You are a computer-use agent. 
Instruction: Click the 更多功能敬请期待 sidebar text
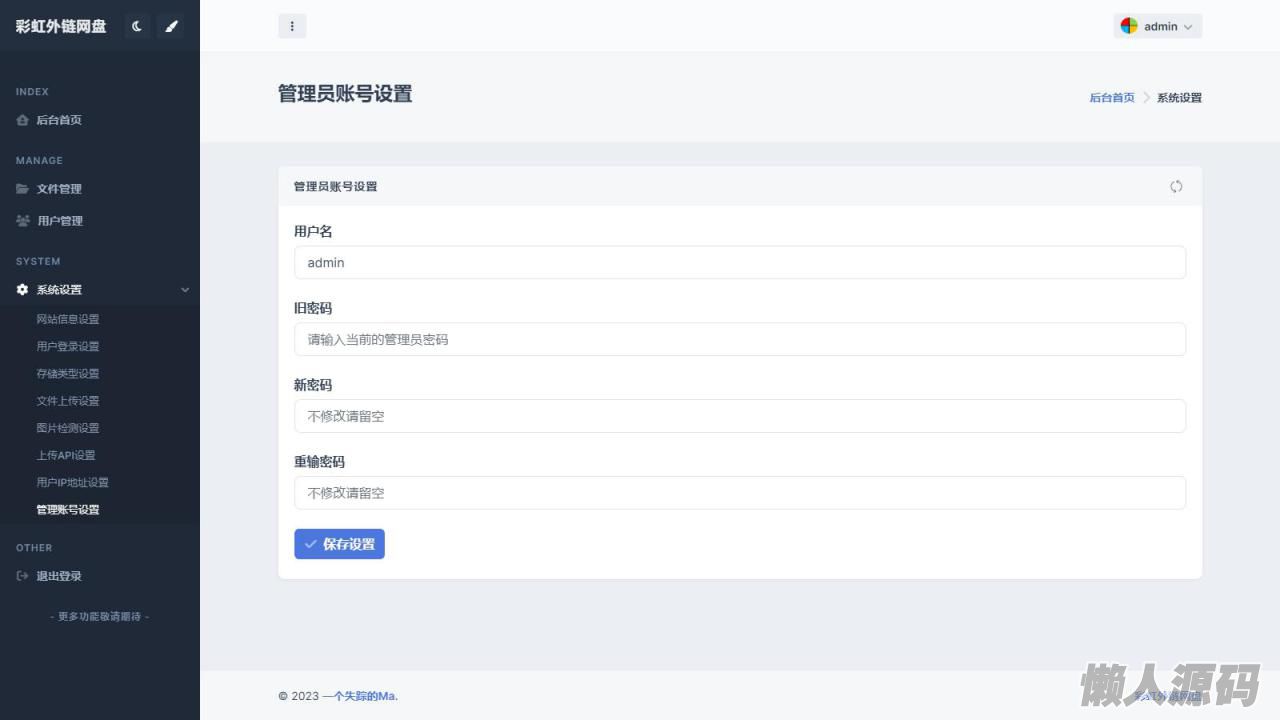(x=100, y=617)
